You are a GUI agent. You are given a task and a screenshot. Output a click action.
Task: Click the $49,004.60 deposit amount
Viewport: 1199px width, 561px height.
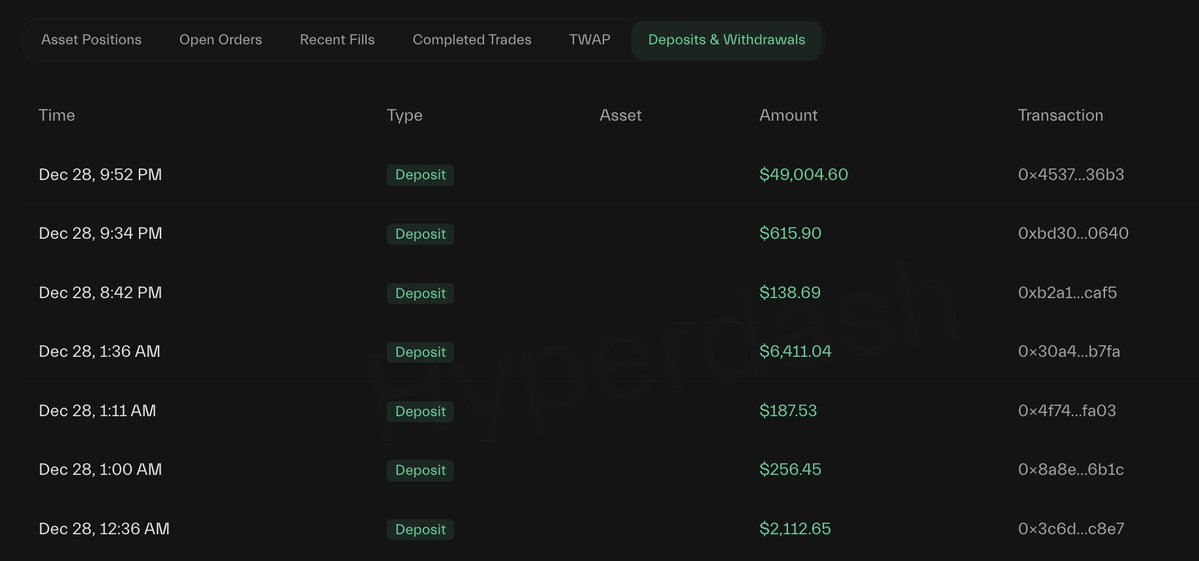(x=803, y=175)
